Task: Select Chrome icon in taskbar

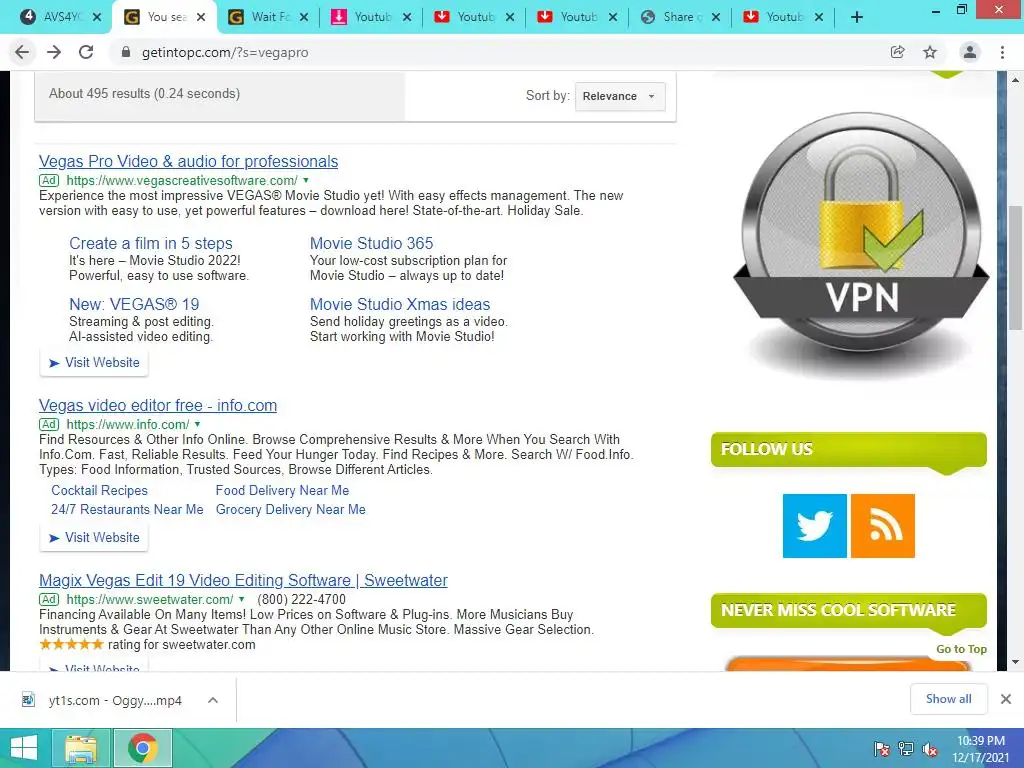Action: point(142,748)
